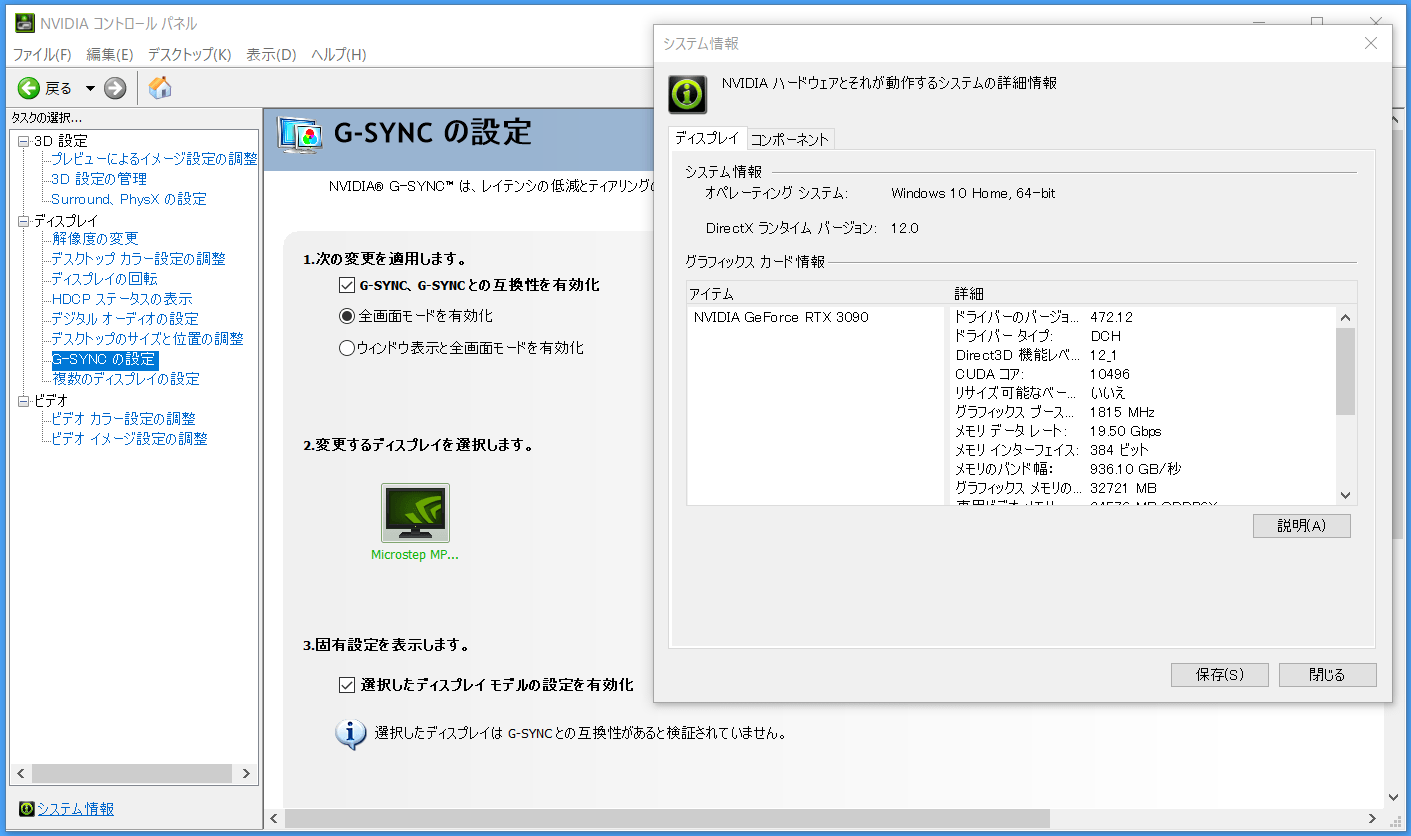The image size is (1411, 836).
Task: Collapse the ディスプレイ tree node
Action: tap(24, 221)
